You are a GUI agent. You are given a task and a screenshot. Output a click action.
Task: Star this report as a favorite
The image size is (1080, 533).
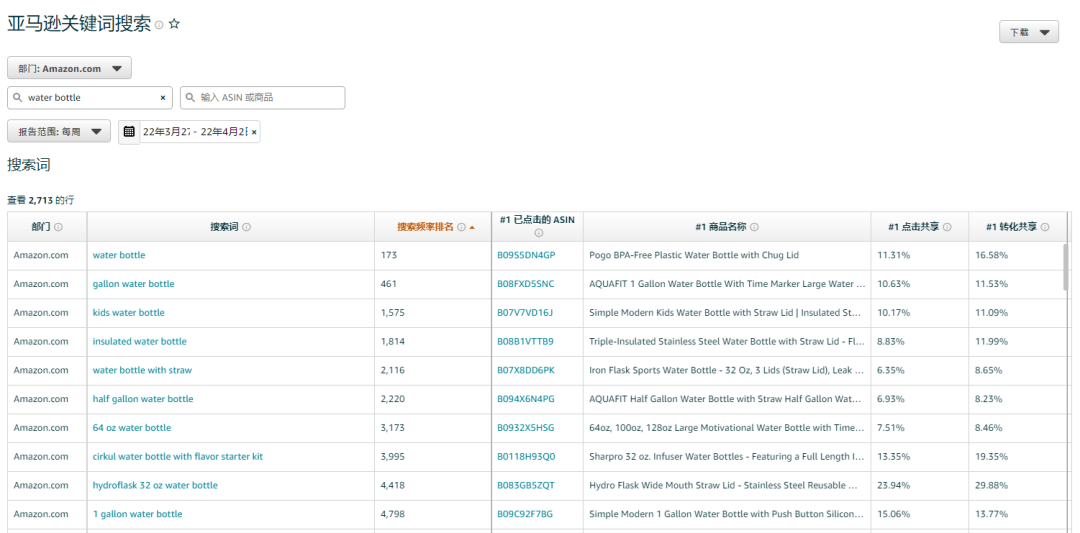[174, 24]
